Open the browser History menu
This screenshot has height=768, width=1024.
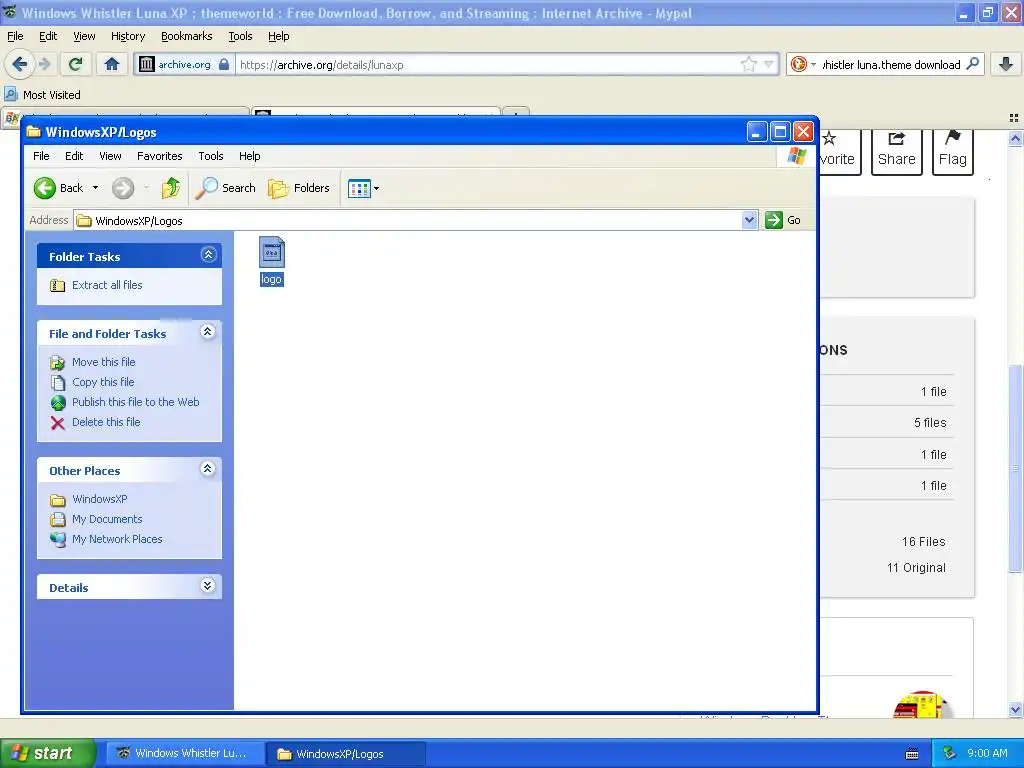(128, 37)
